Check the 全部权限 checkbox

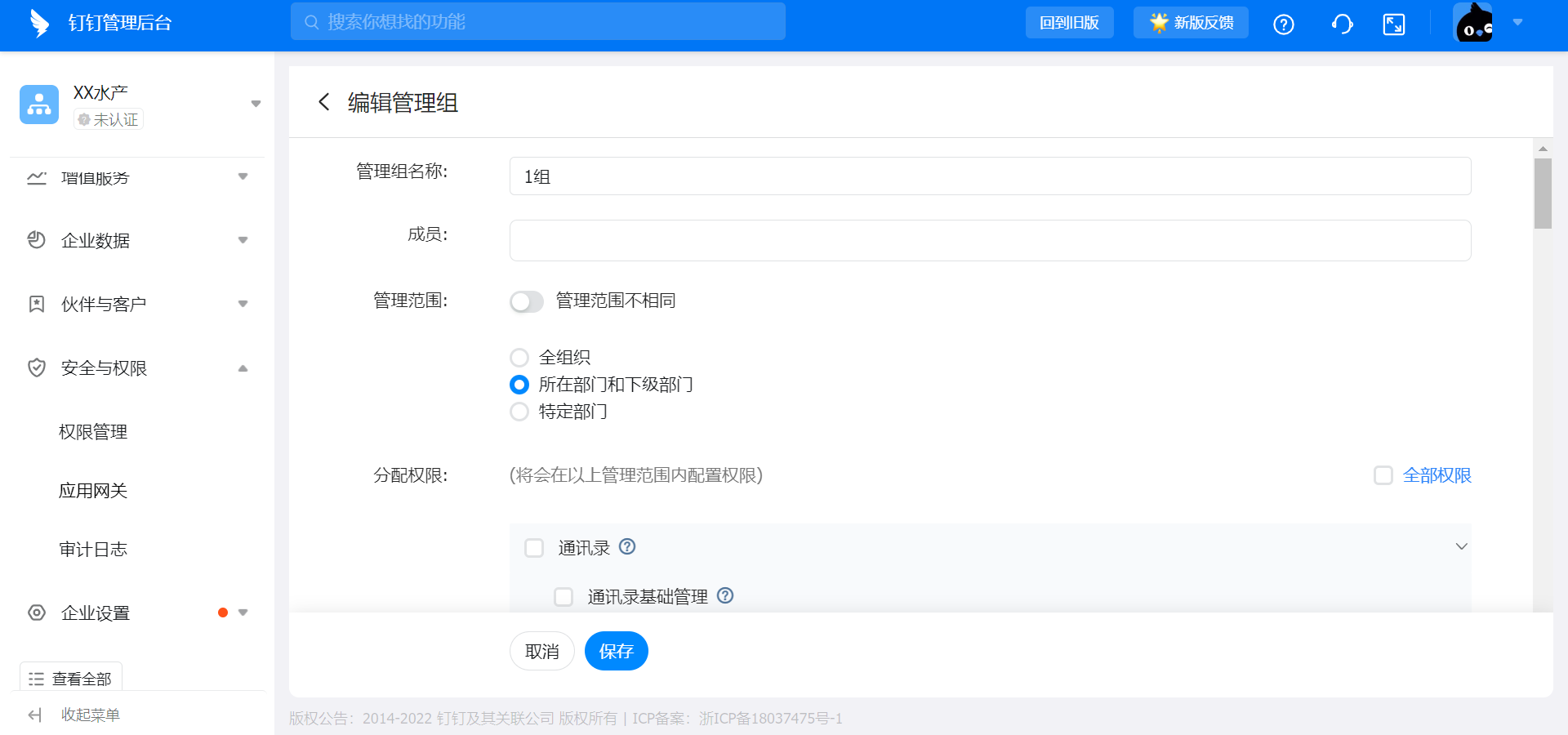(x=1383, y=475)
